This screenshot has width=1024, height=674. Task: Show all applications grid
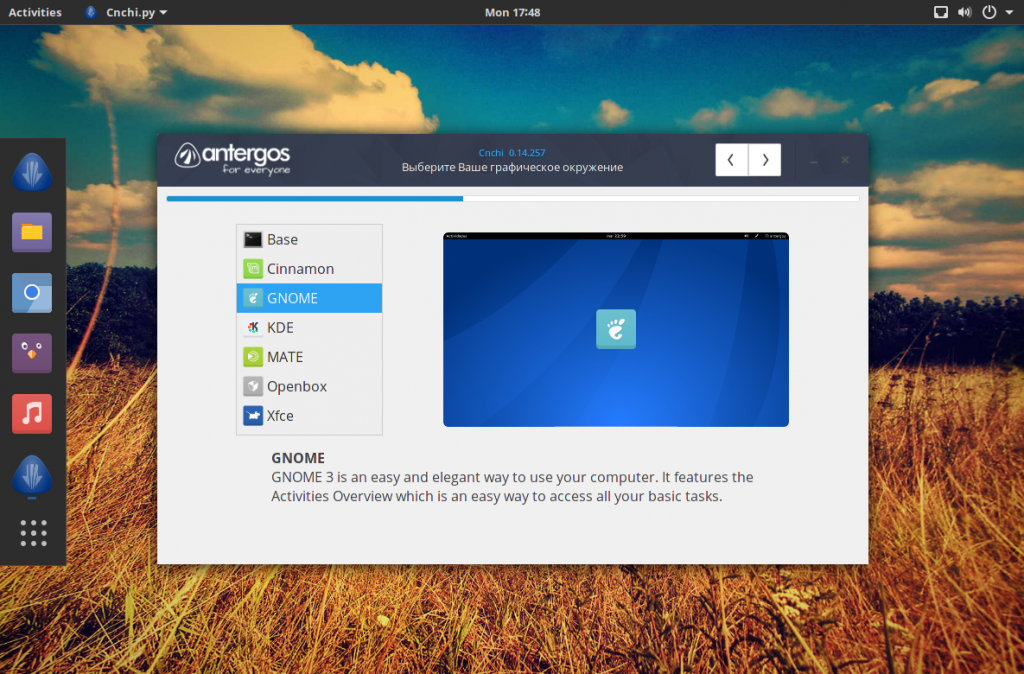[x=33, y=533]
